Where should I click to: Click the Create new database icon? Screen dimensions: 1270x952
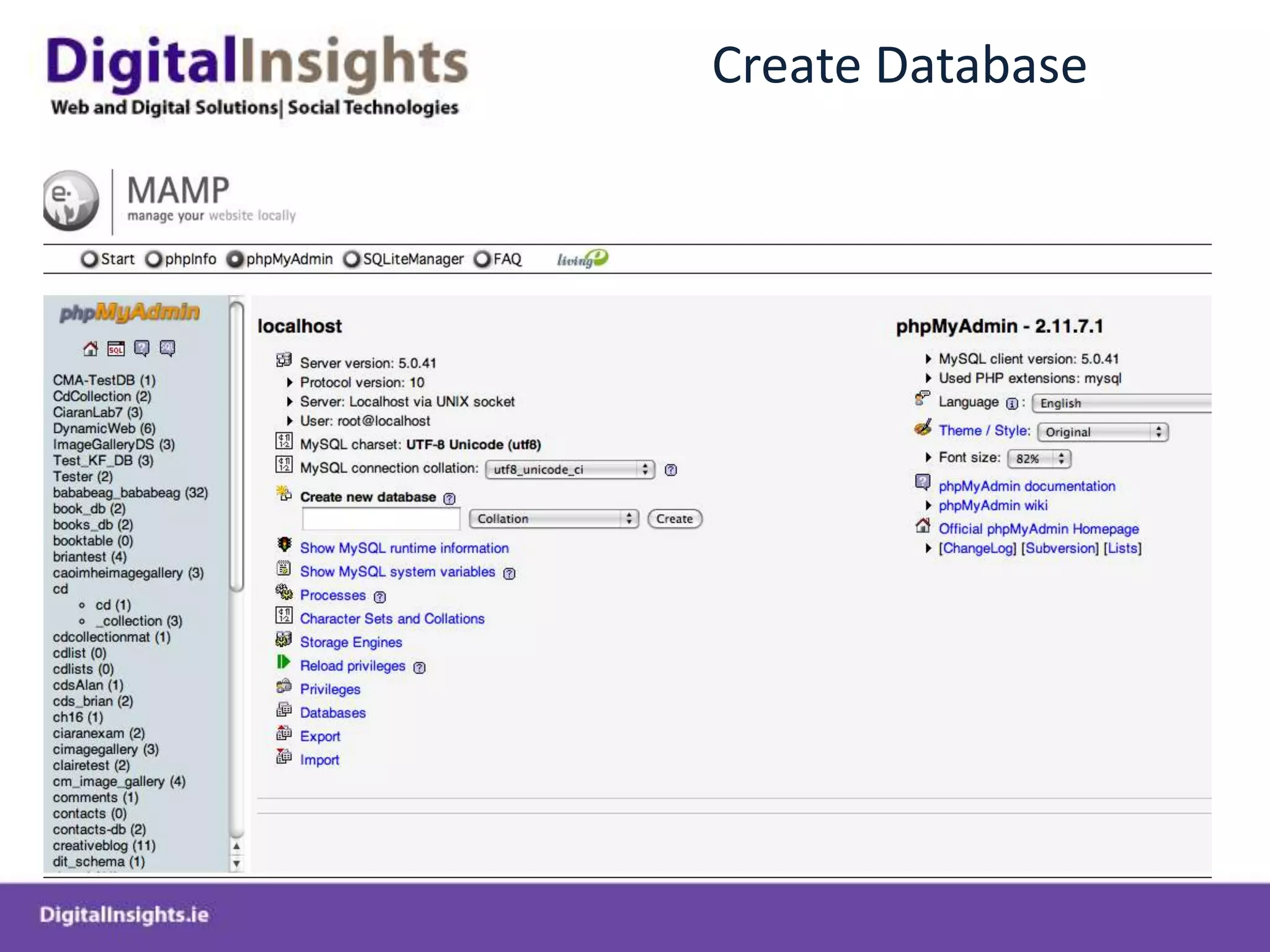pyautogui.click(x=284, y=494)
